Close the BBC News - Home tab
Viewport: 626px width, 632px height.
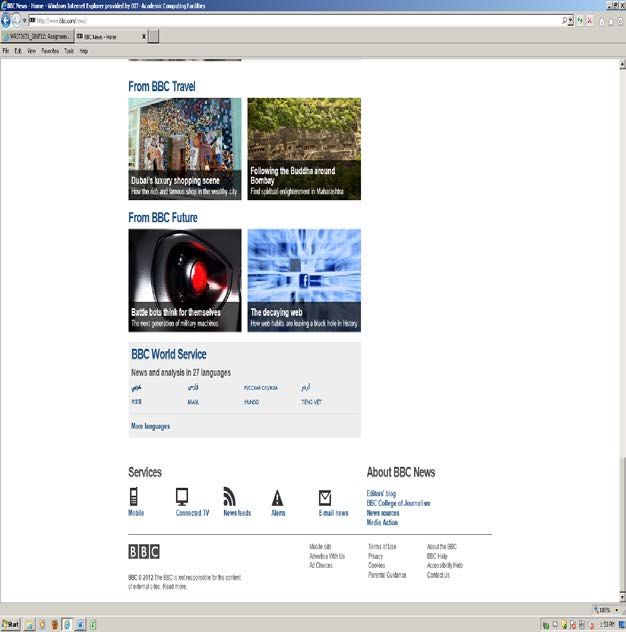pos(144,37)
